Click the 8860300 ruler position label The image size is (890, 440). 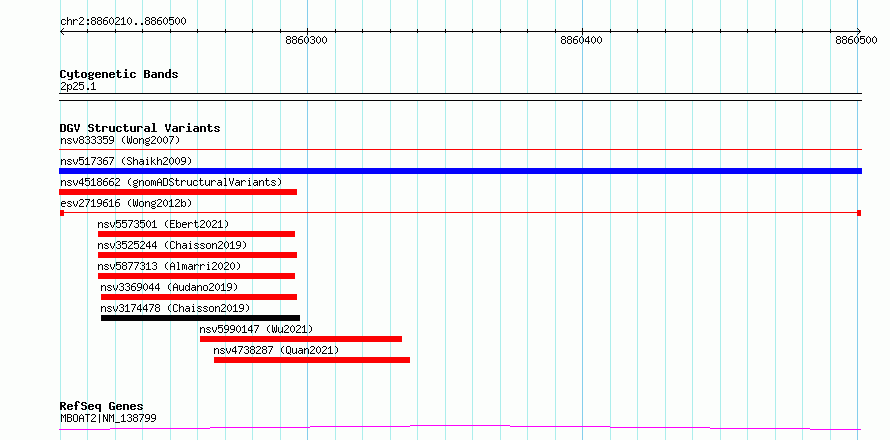tap(307, 40)
